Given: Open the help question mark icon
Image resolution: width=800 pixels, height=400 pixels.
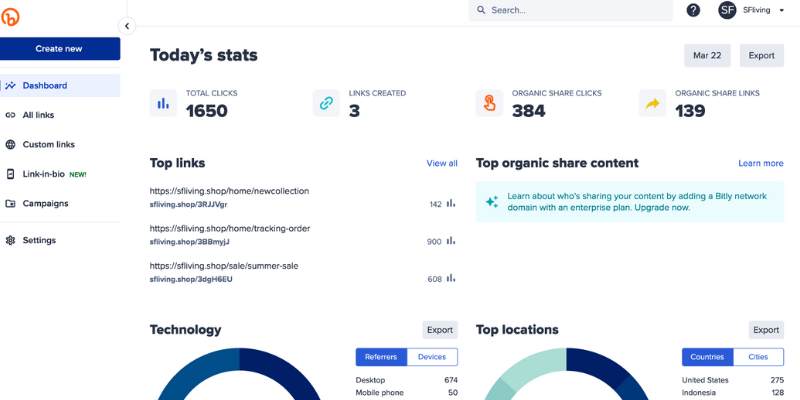Looking at the screenshot, I should pos(693,10).
